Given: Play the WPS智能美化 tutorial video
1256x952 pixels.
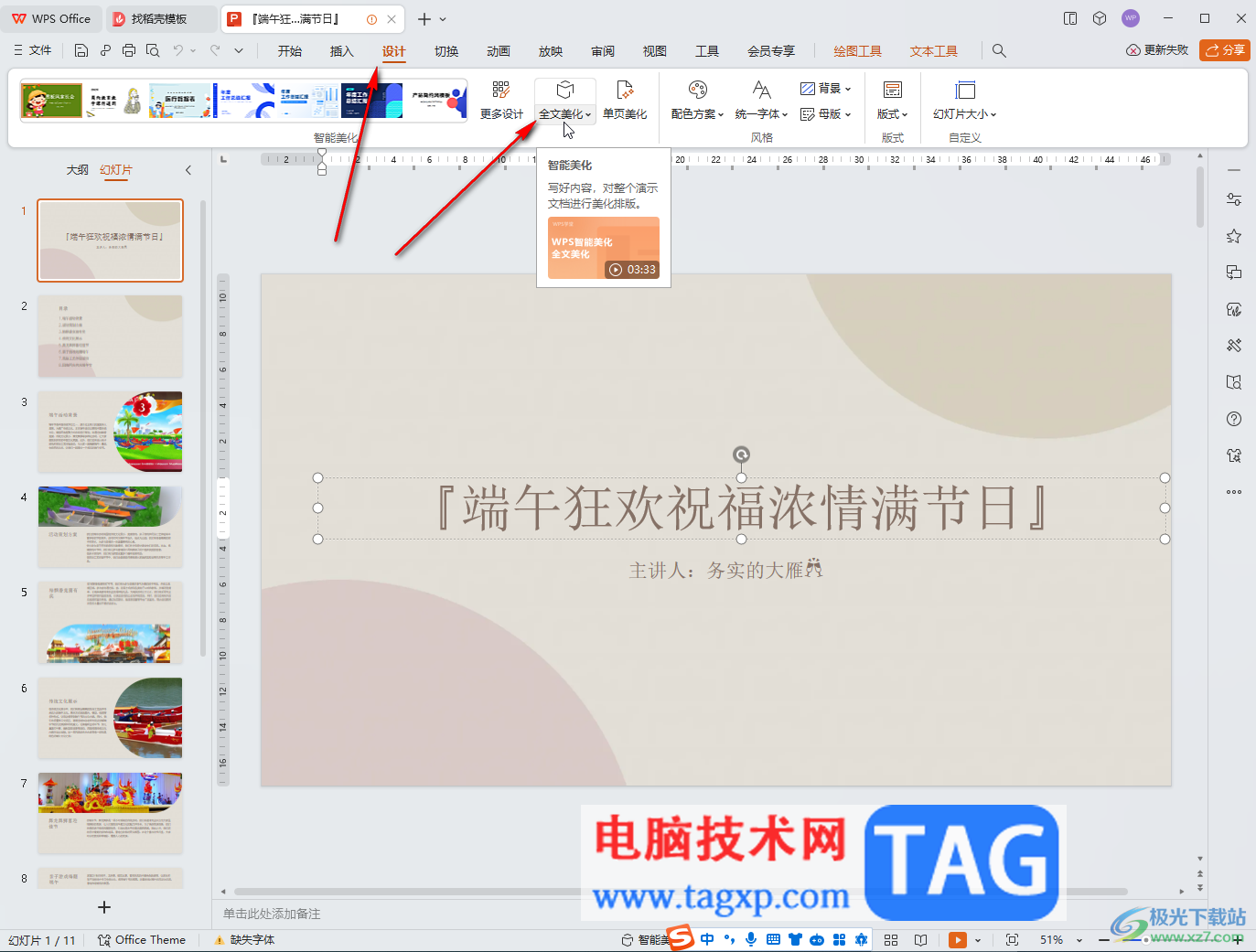Looking at the screenshot, I should point(604,248).
